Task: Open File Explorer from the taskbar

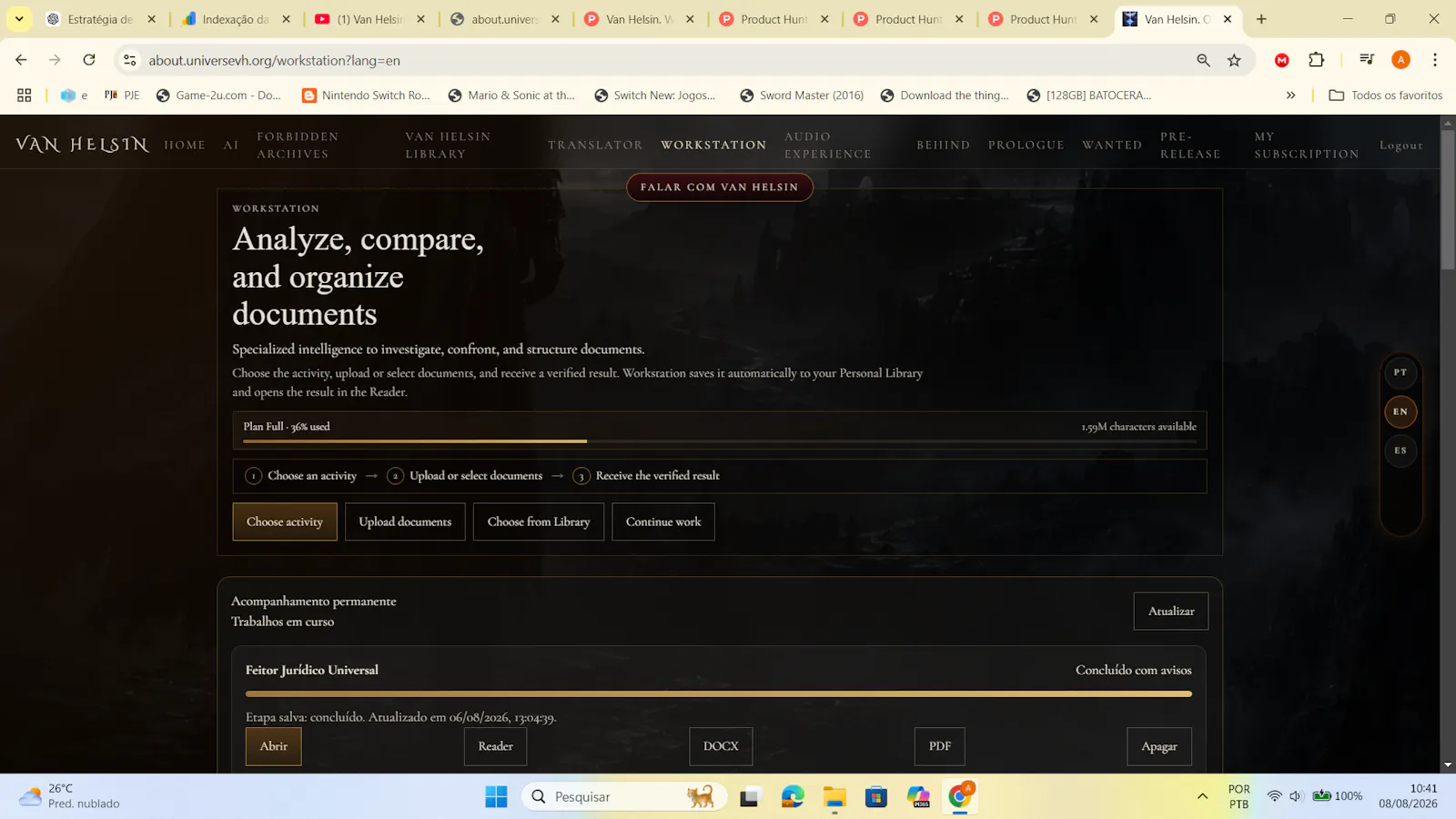Action: (834, 797)
